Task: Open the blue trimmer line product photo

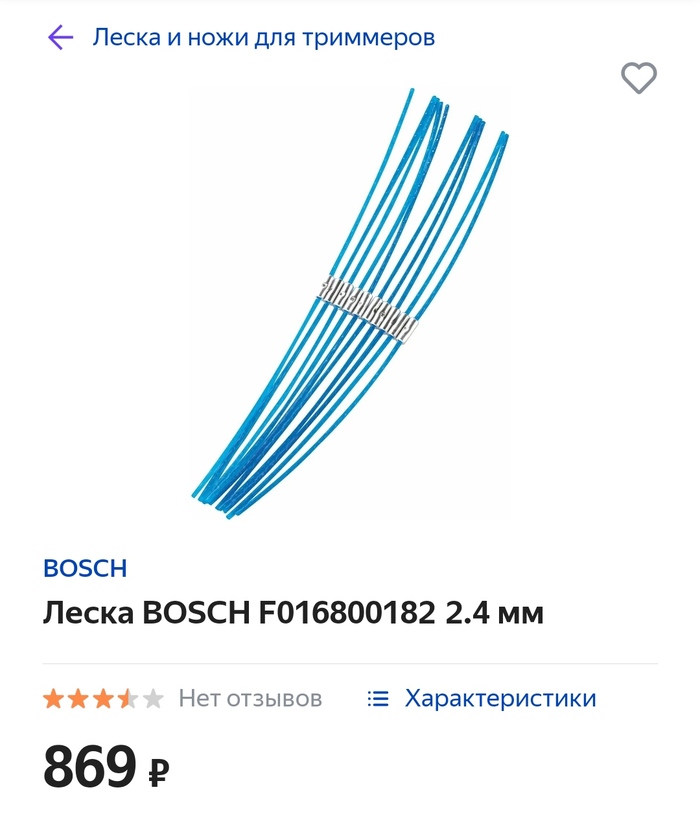Action: 350,304
